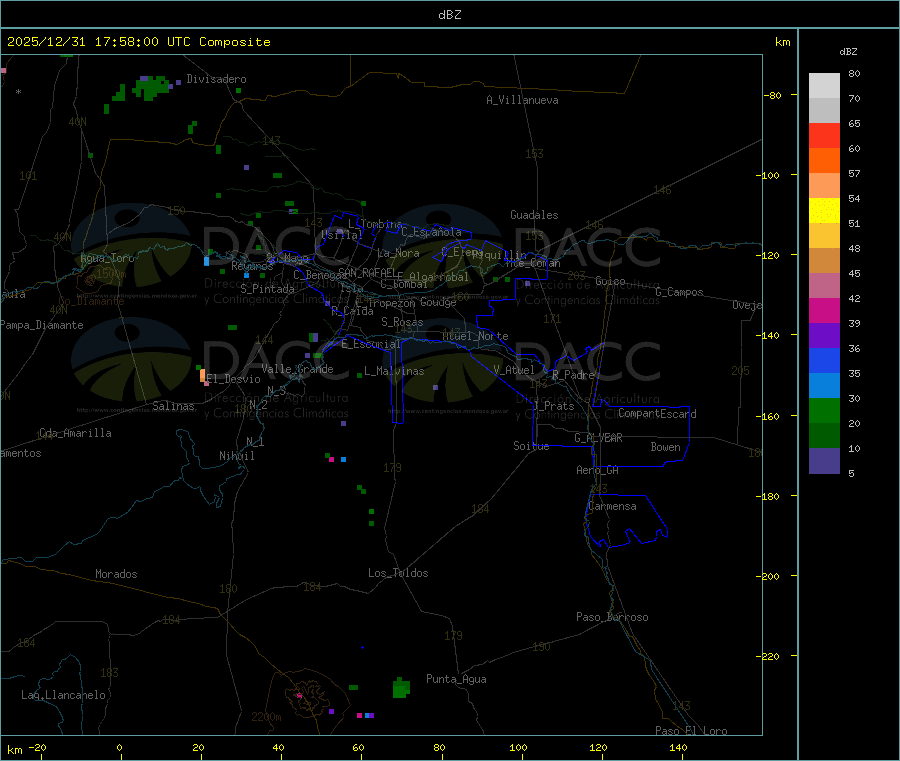Pick the magenta swatch in the color scale

tap(824, 310)
